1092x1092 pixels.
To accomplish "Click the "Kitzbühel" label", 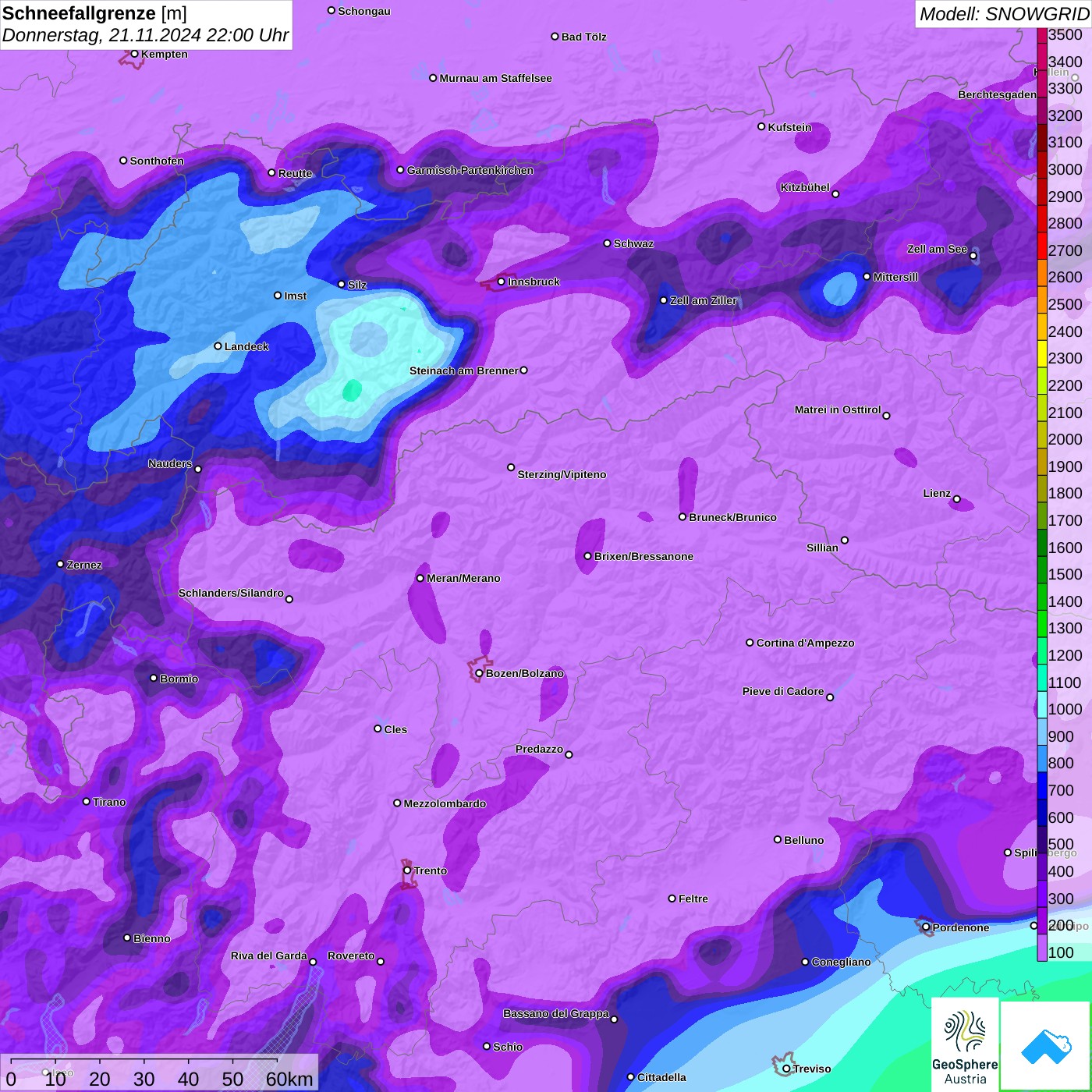I will pos(805,187).
